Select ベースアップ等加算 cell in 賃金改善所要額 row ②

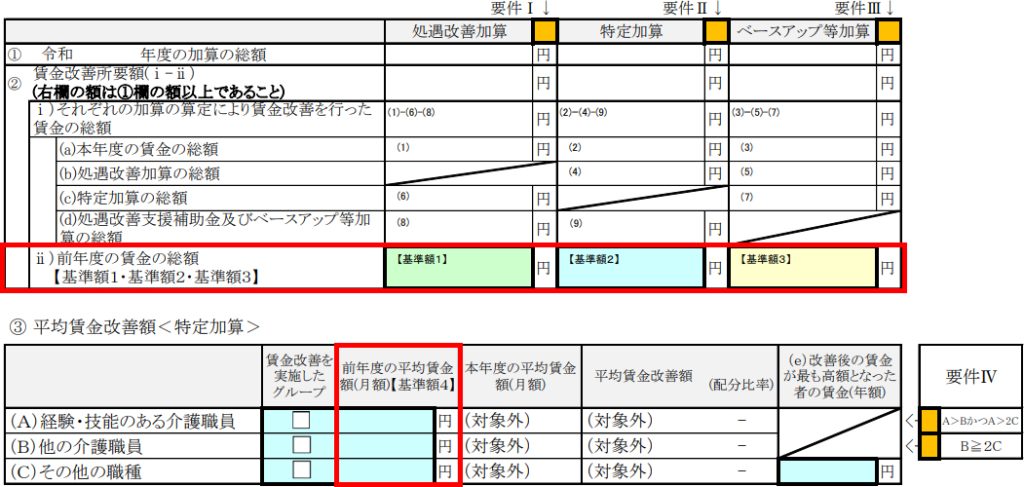tap(803, 83)
